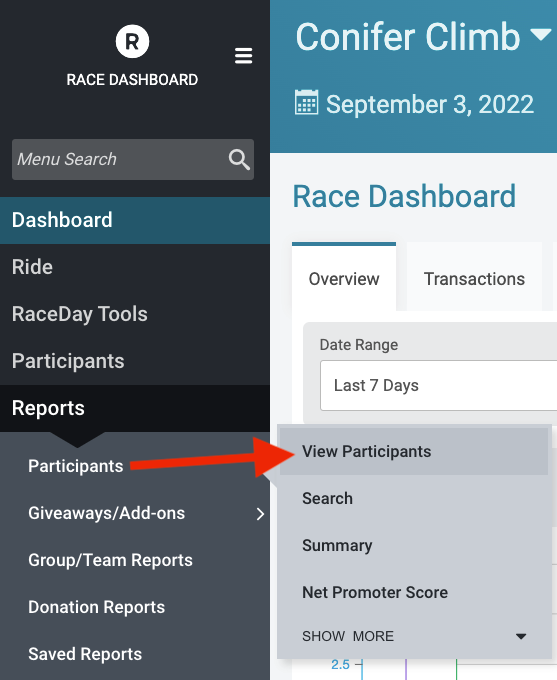Expand the Giveaways/Add-ons submenu chevron

tap(260, 514)
